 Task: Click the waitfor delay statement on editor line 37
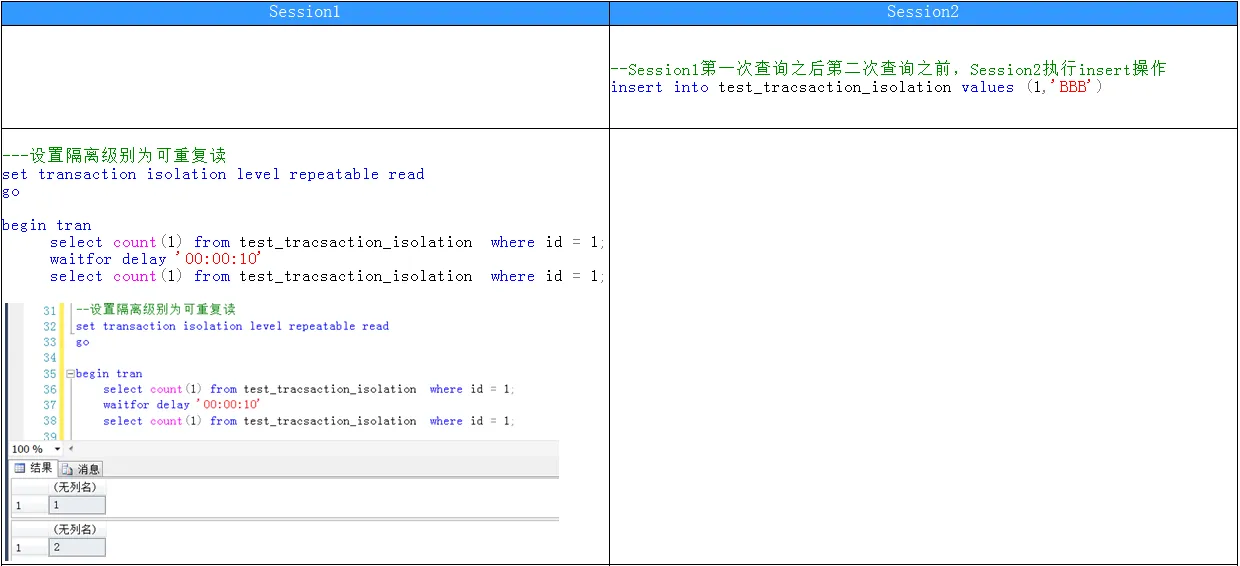(x=181, y=405)
